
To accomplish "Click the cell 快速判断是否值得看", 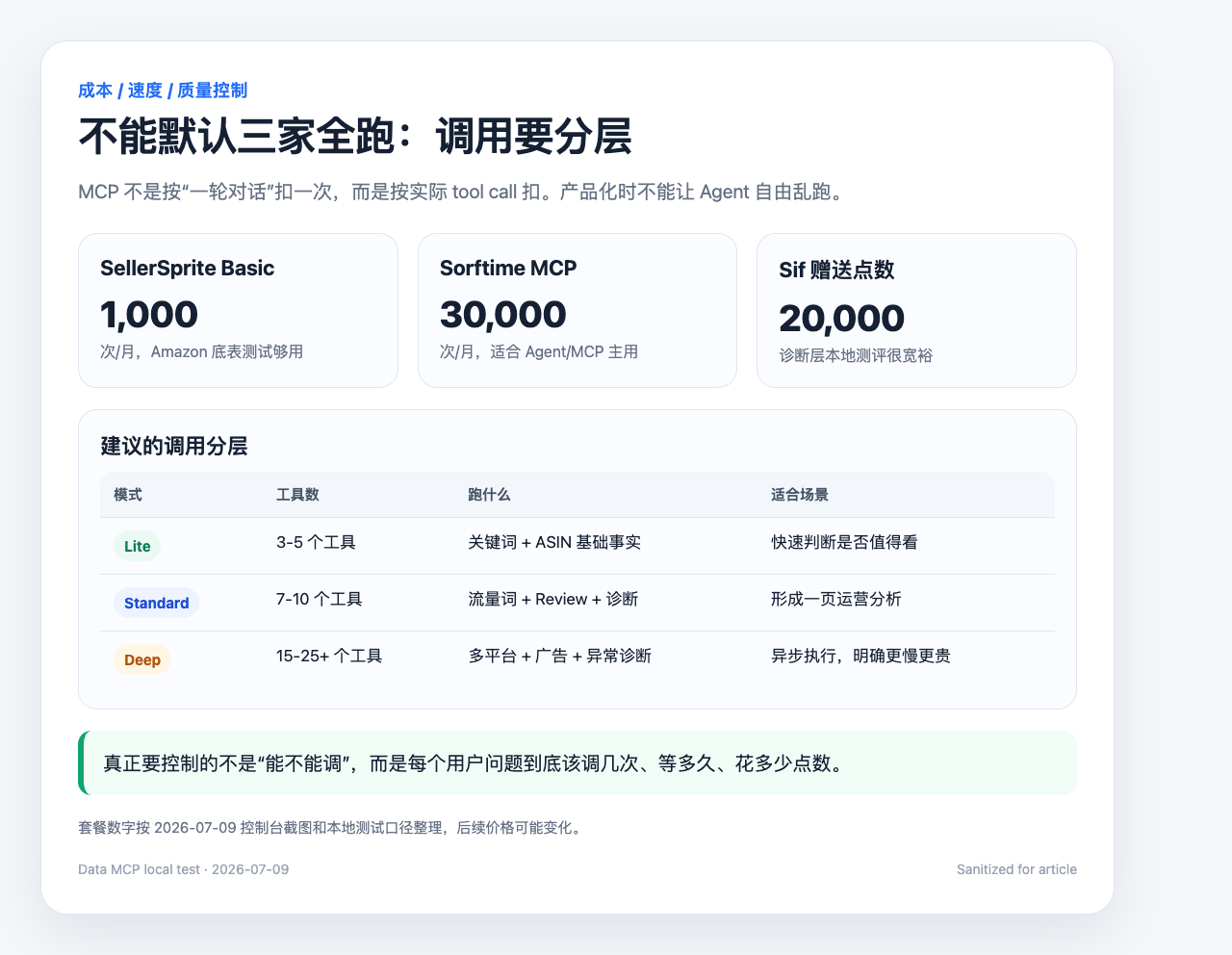I will point(845,543).
